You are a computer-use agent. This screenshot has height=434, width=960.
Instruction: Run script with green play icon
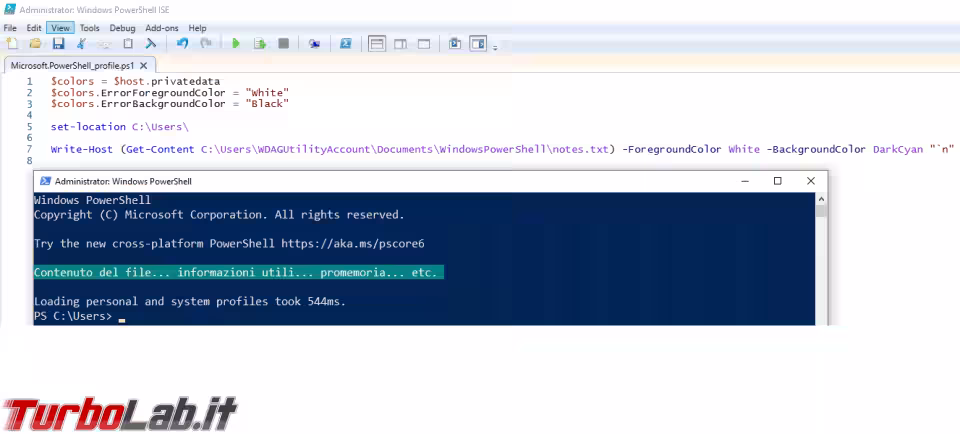[236, 44]
